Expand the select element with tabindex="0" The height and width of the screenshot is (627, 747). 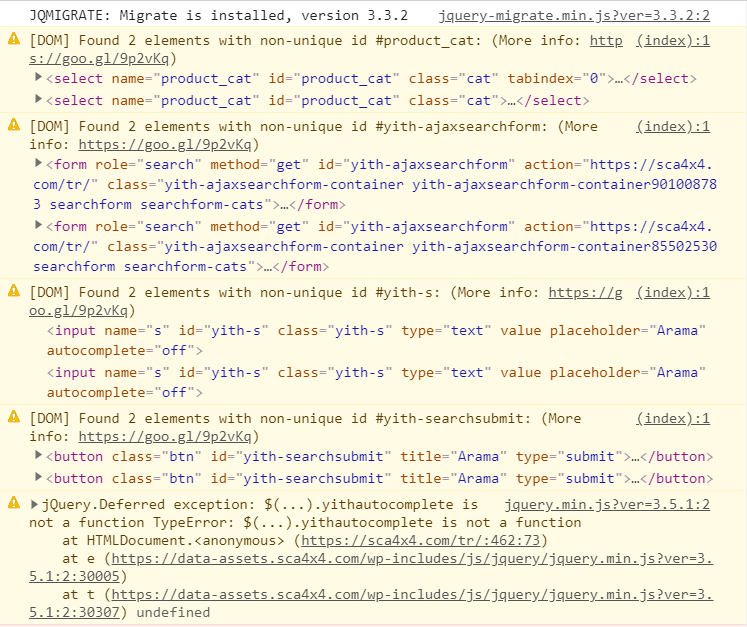39,77
